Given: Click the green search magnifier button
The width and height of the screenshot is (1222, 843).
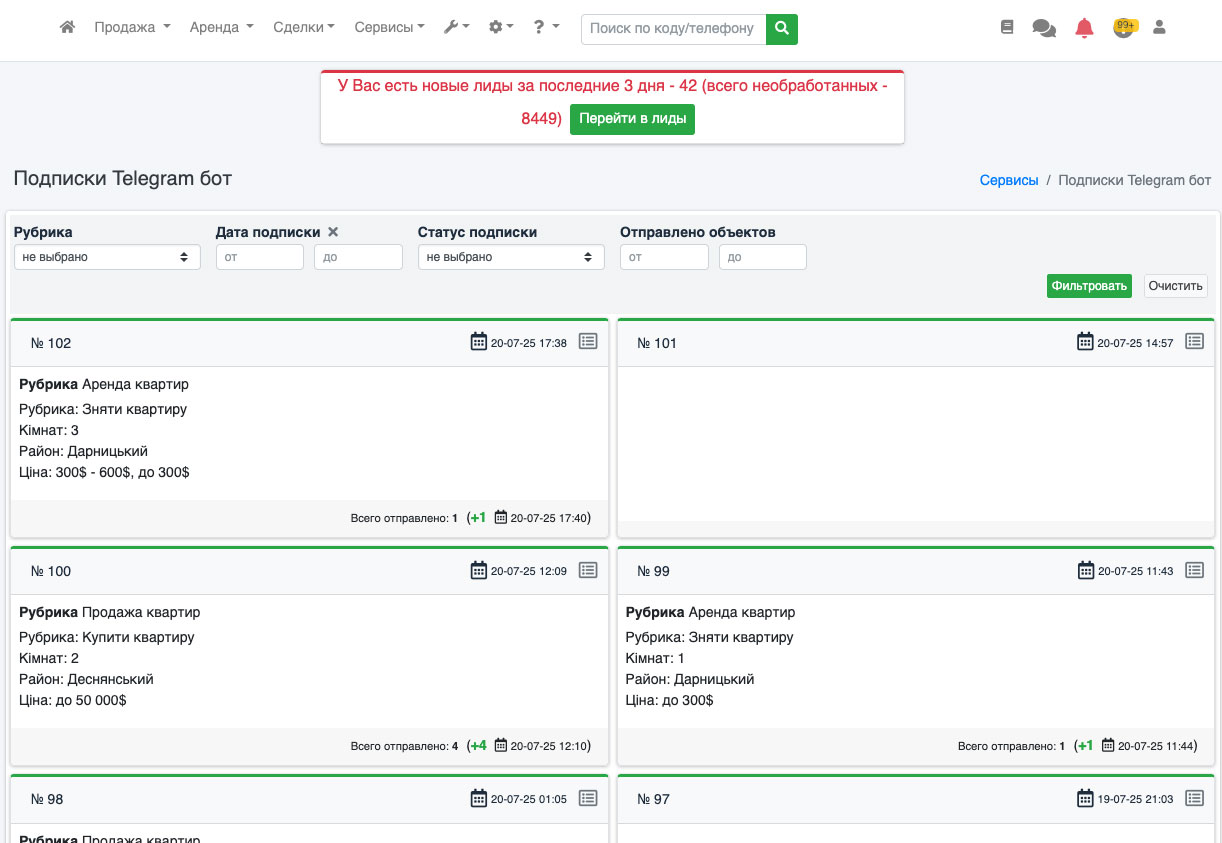Looking at the screenshot, I should tap(782, 29).
